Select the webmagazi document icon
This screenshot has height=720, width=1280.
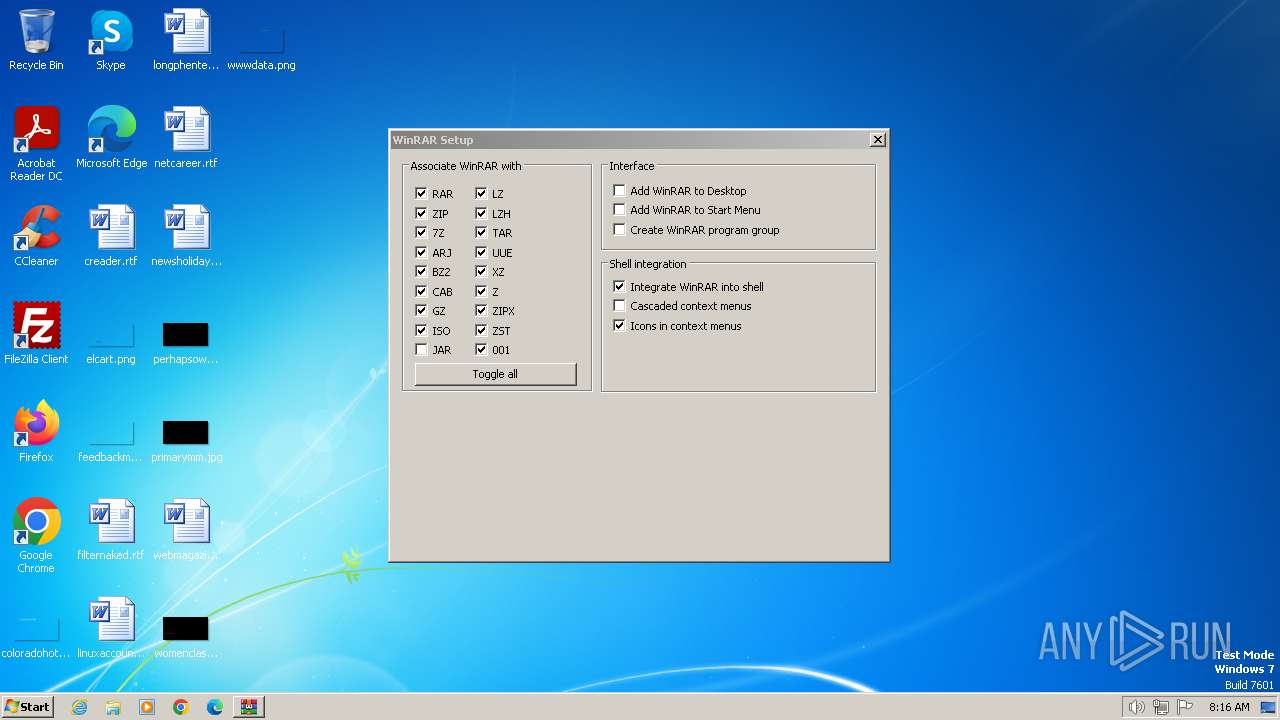click(186, 530)
